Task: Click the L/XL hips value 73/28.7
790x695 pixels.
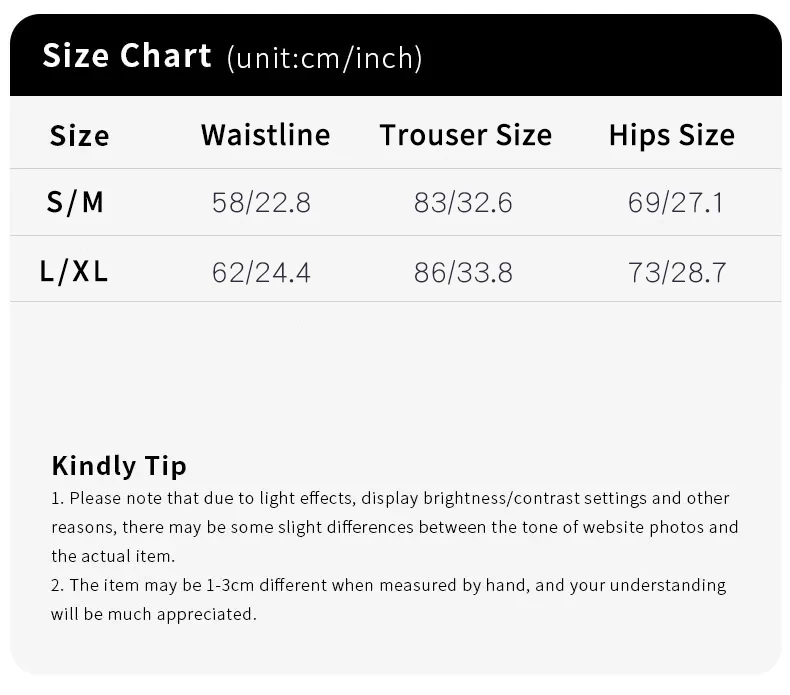Action: tap(677, 272)
